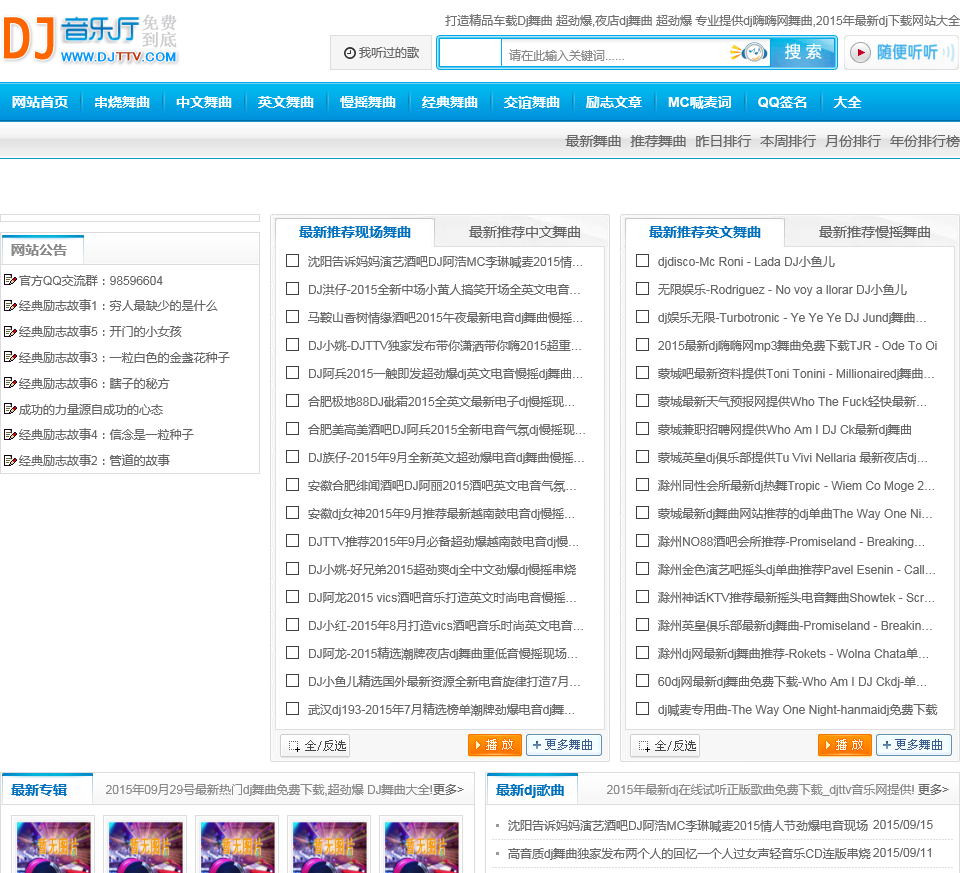Screen dimensions: 960x873
Task: Open 慢摇舞曲 navigation item
Action: [x=367, y=102]
